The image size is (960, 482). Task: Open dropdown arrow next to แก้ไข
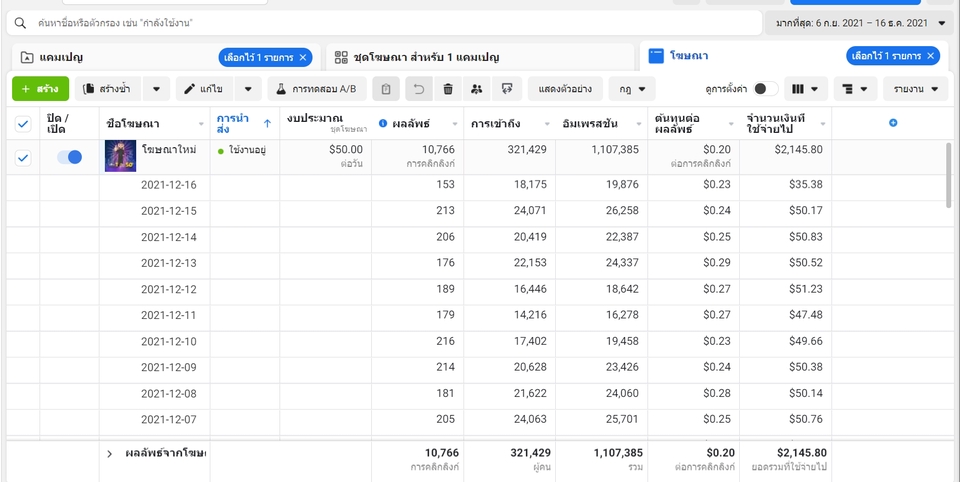tap(248, 89)
